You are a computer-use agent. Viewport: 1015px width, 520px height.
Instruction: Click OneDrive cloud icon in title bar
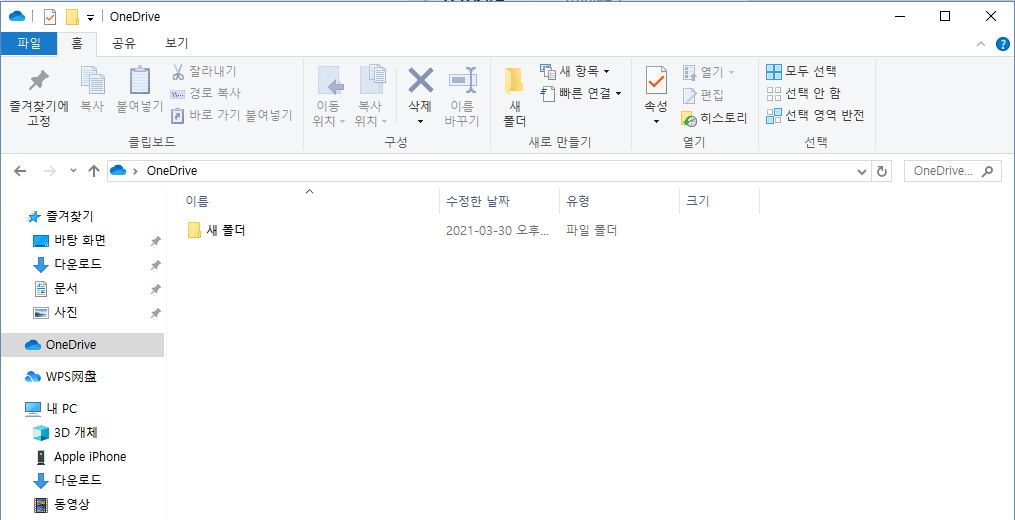[17, 16]
